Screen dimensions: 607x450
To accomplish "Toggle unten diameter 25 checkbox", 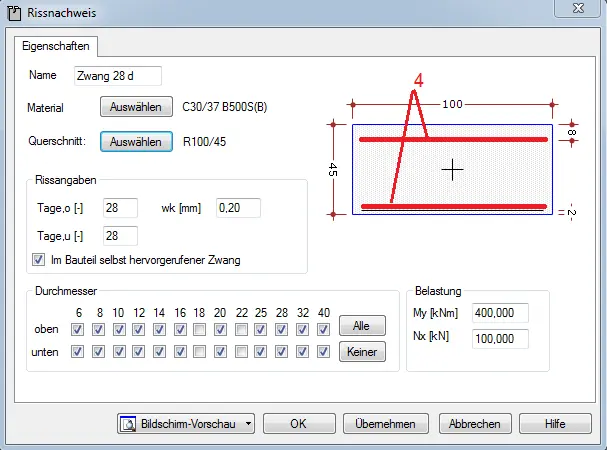I will tap(261, 352).
